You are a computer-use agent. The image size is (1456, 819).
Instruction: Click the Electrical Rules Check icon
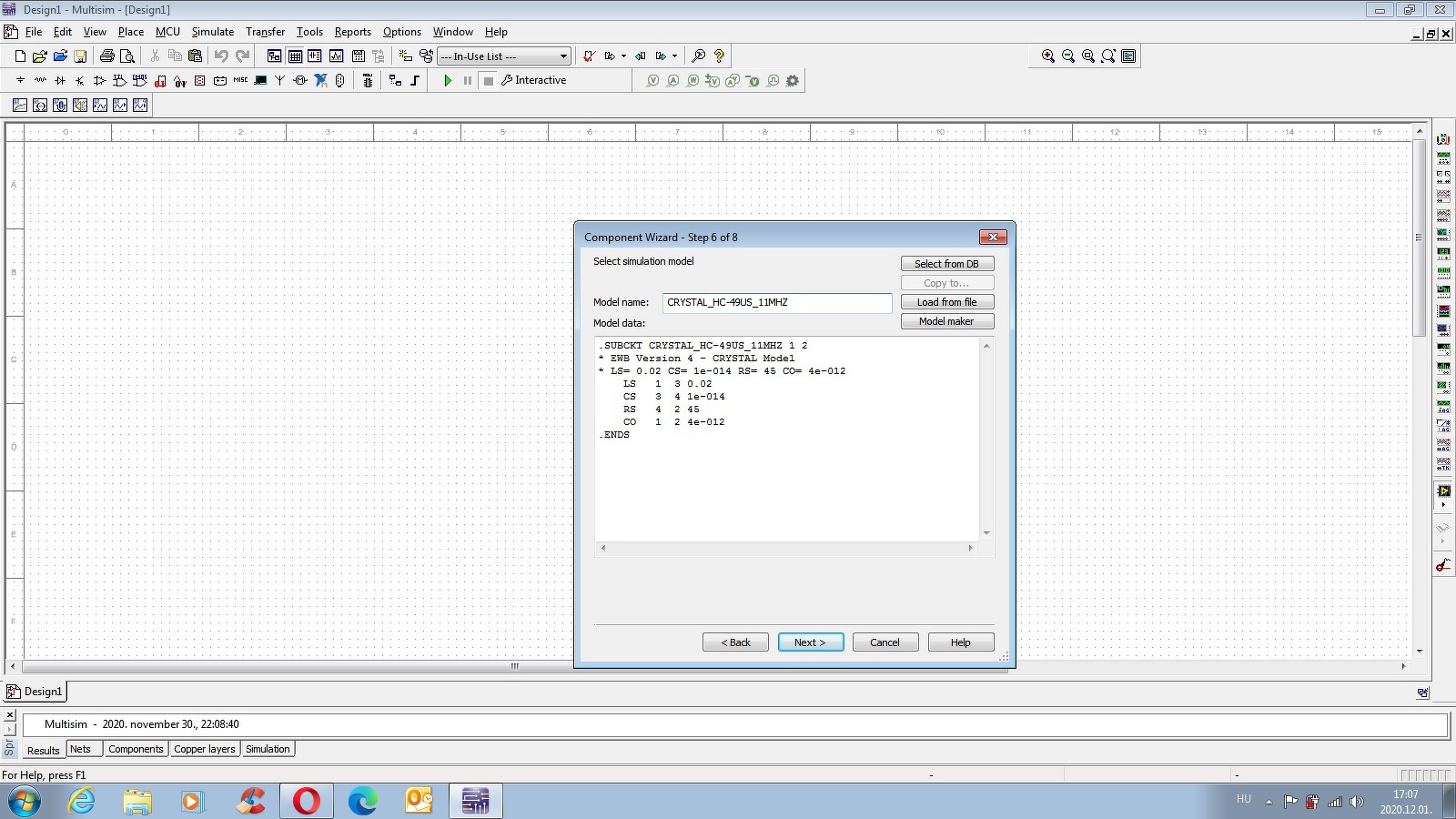pos(589,56)
